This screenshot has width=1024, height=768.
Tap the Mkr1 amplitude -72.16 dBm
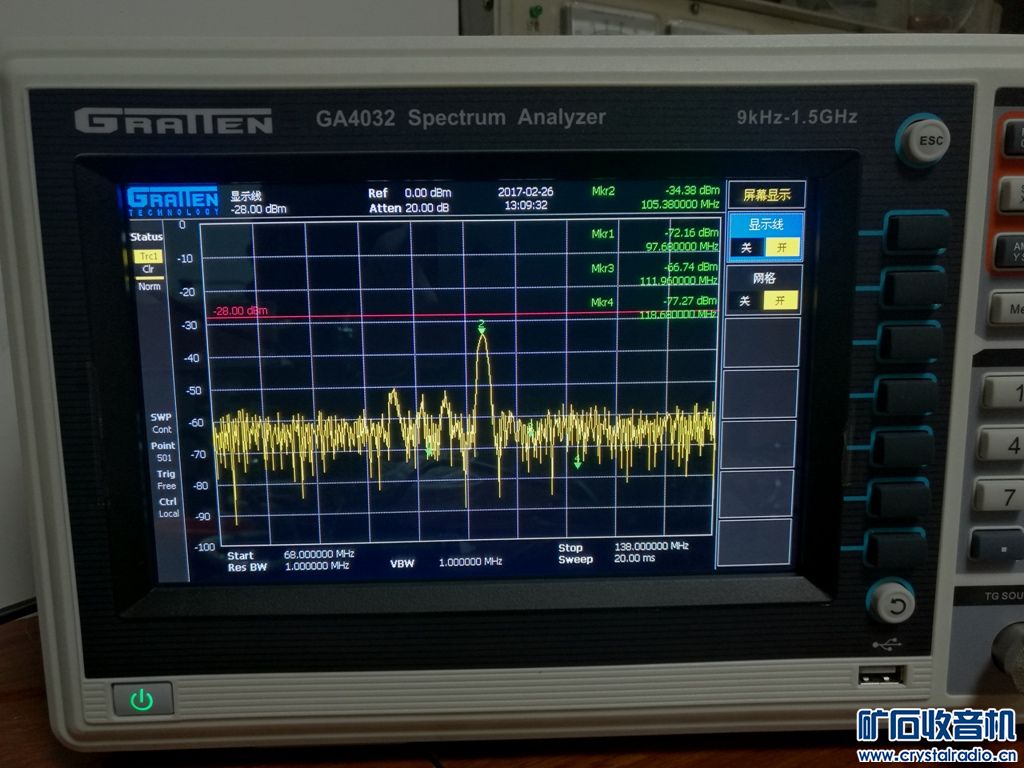click(691, 232)
